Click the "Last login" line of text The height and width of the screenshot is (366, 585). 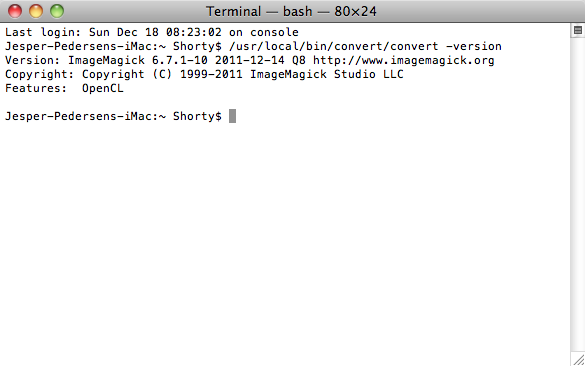click(x=152, y=32)
